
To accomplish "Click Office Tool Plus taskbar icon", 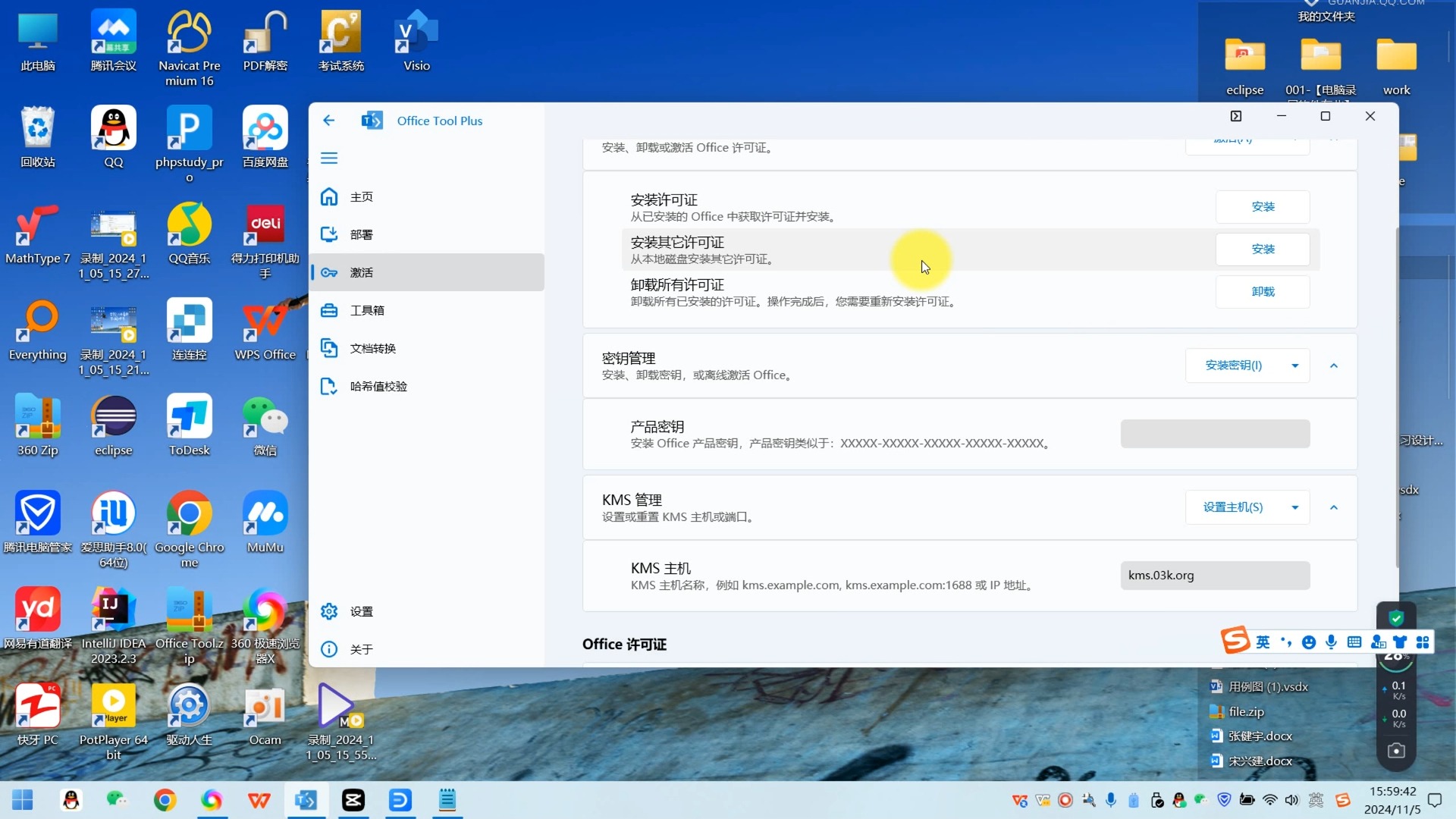I will click(306, 800).
